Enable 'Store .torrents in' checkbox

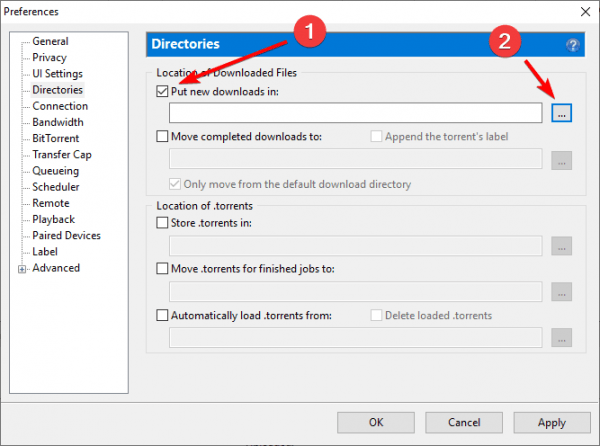click(163, 223)
